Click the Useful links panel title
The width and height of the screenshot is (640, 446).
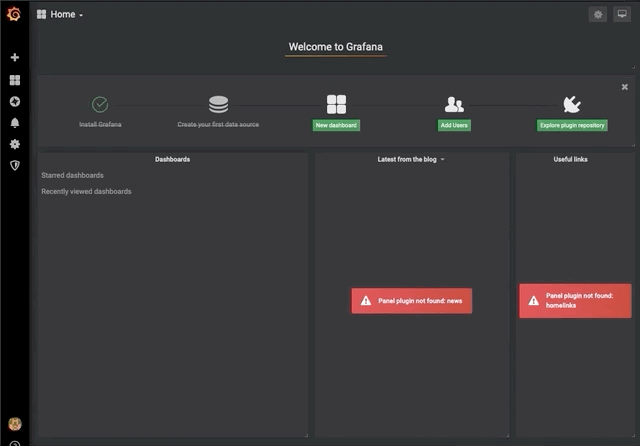click(570, 160)
